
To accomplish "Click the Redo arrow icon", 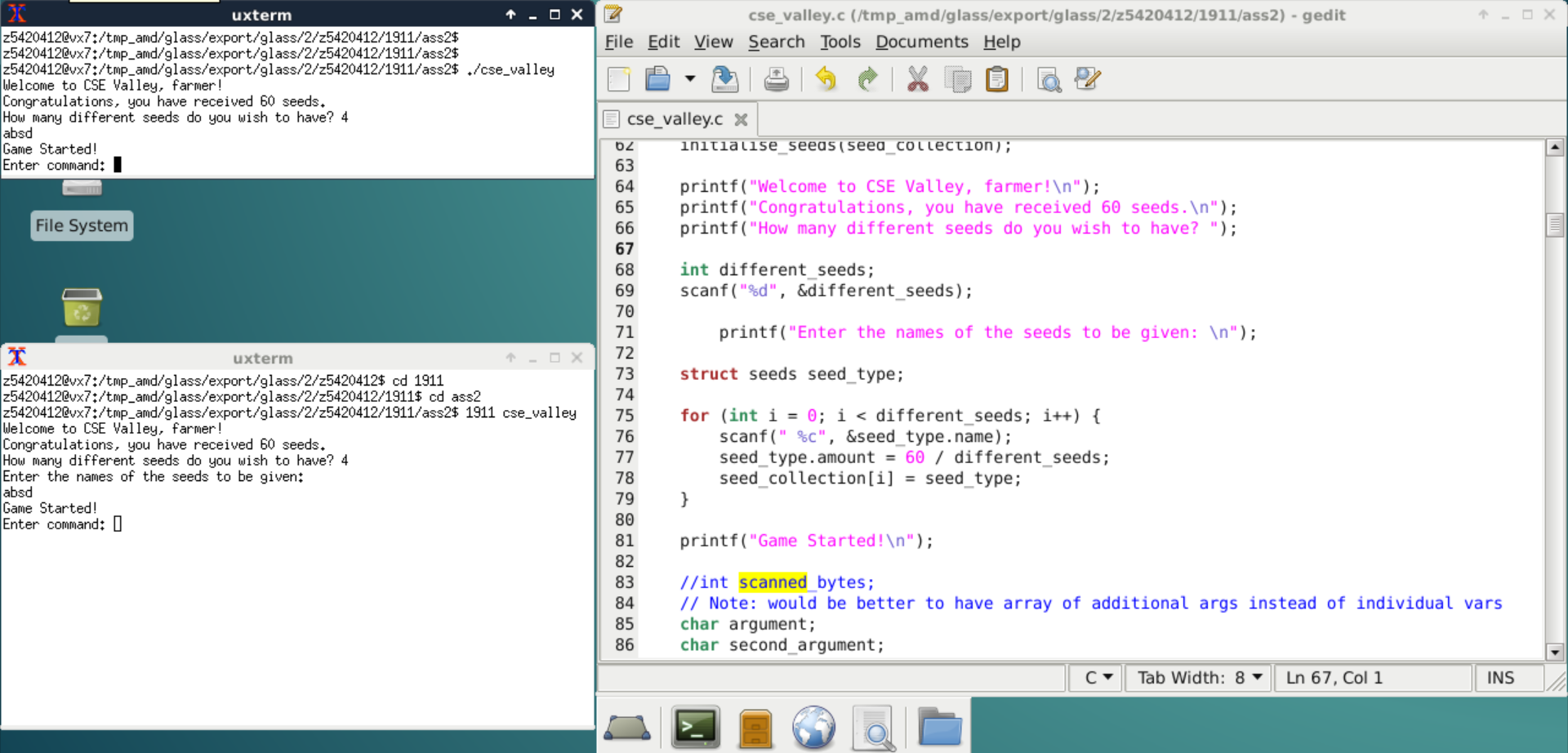I will click(x=867, y=79).
